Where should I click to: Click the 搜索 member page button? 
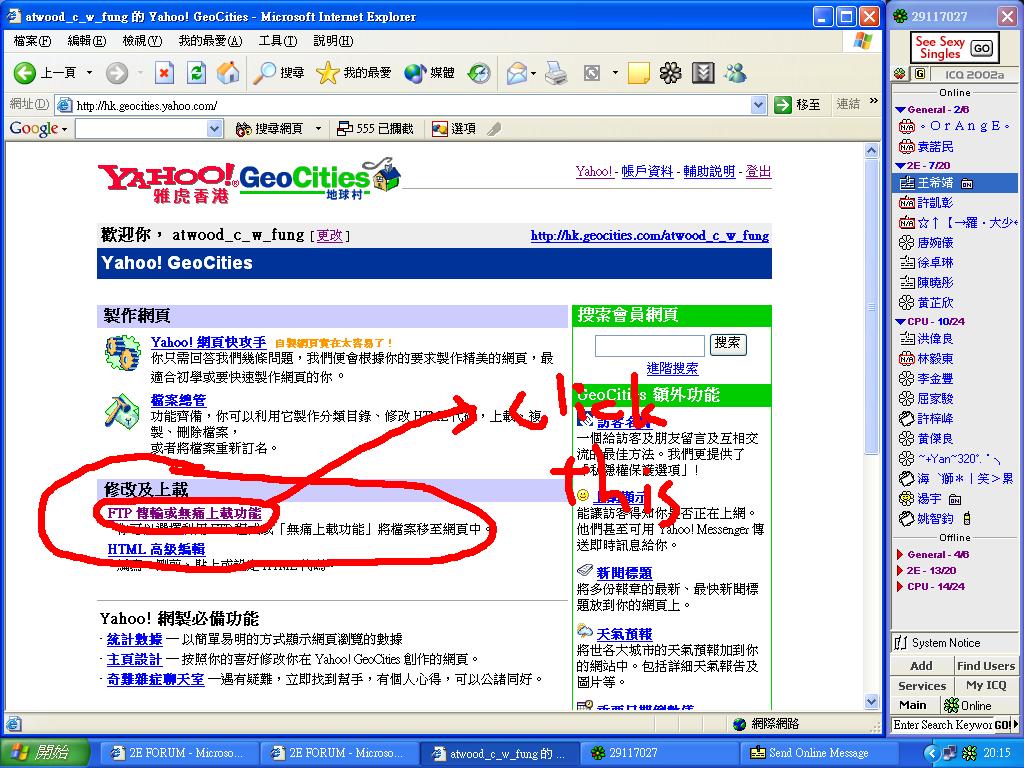(727, 344)
